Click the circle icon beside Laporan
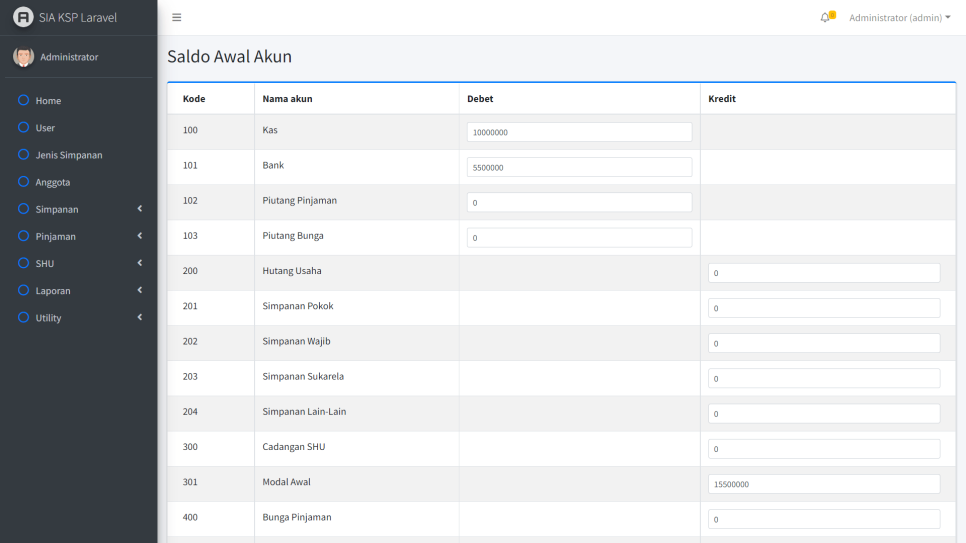966x543 pixels. (23, 290)
